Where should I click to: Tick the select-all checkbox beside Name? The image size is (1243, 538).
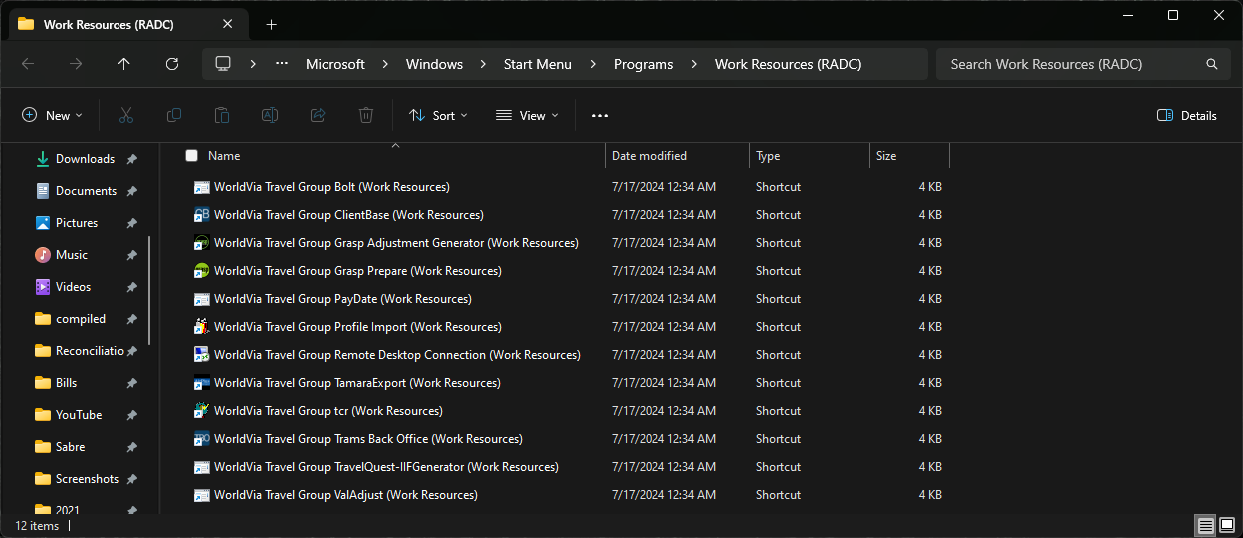pyautogui.click(x=192, y=156)
